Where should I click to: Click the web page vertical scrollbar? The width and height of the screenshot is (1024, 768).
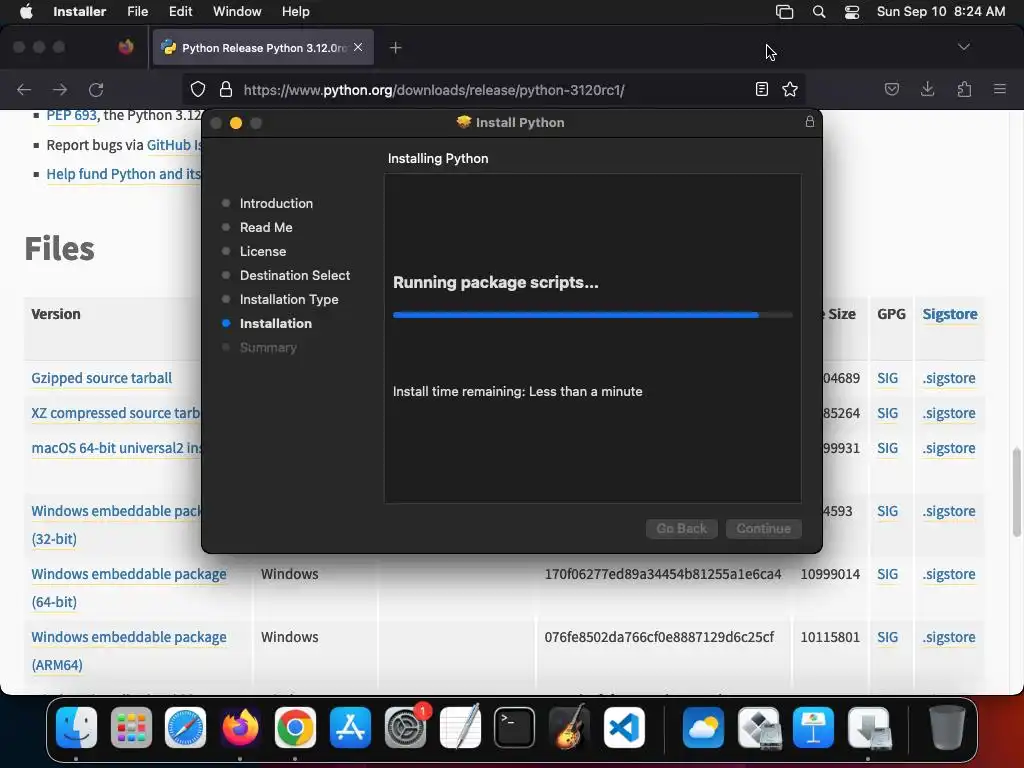click(x=1016, y=492)
